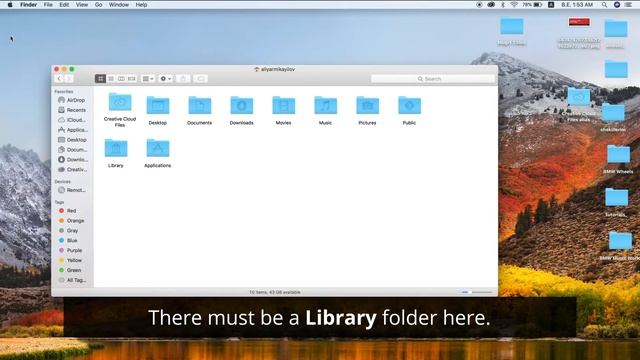Click the status bar text "10 items"
640x360 pixels.
[x=257, y=292]
